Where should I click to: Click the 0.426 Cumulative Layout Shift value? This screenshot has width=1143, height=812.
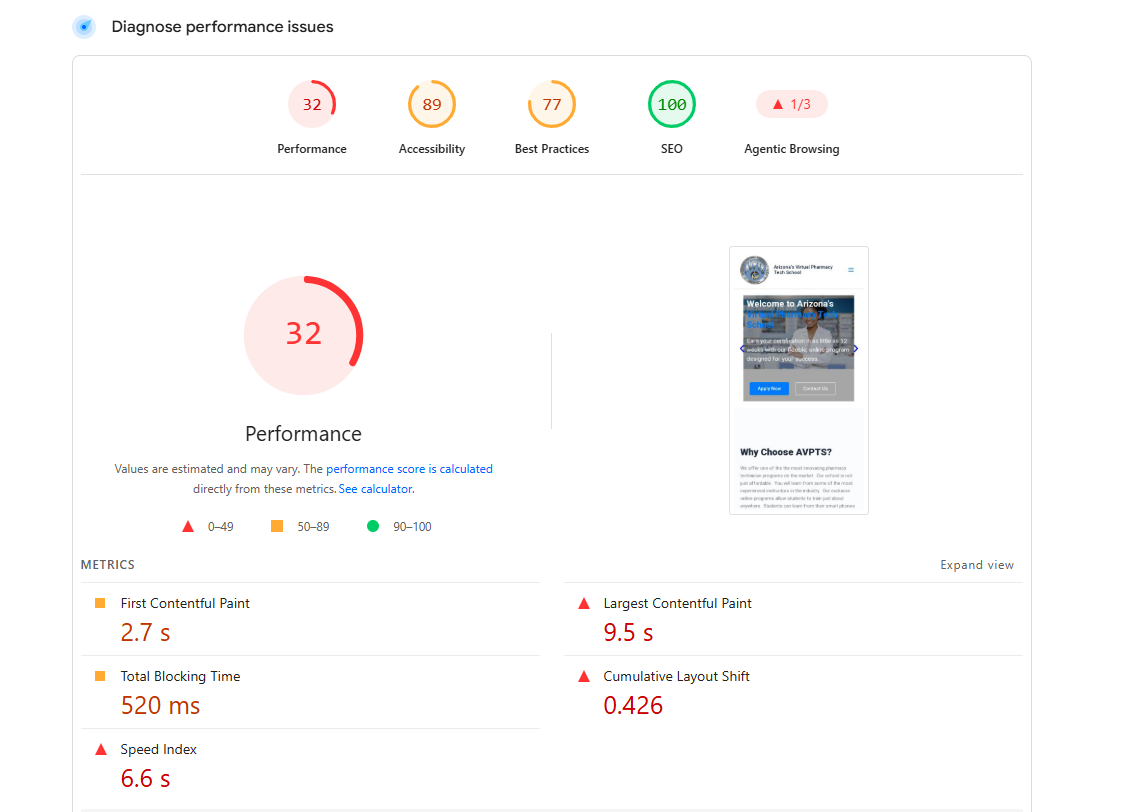pos(633,706)
